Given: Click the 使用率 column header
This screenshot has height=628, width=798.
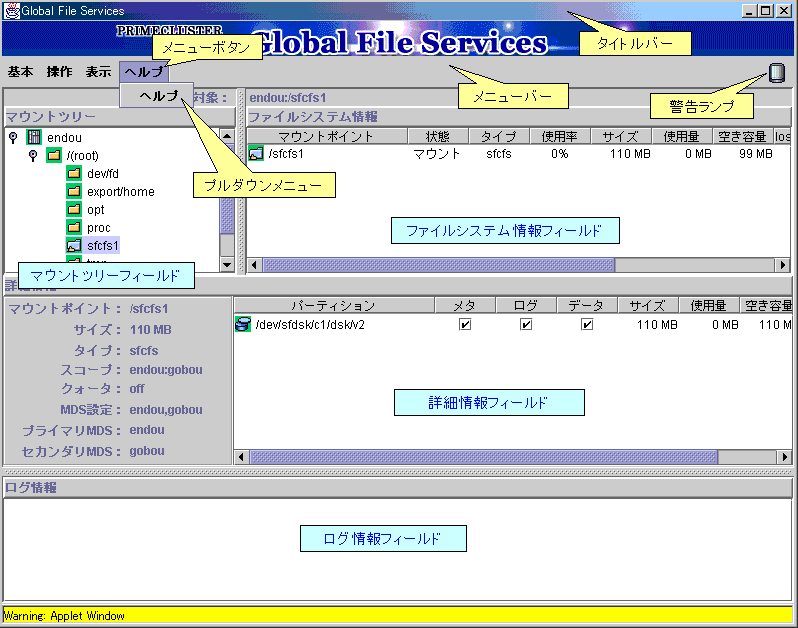Looking at the screenshot, I should [560, 136].
